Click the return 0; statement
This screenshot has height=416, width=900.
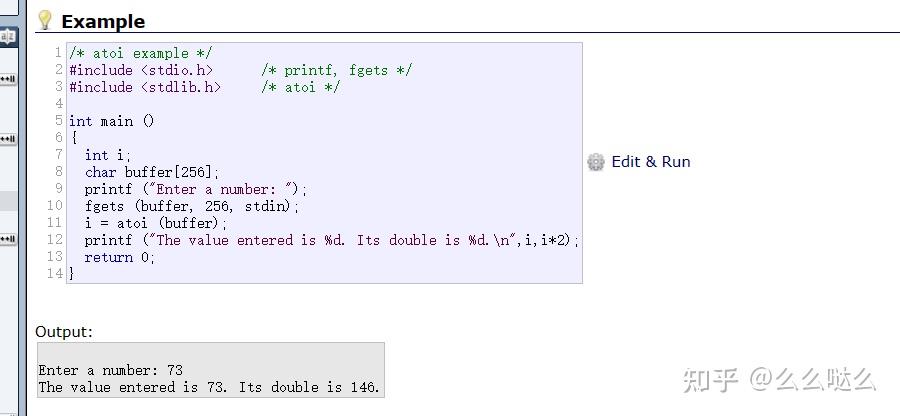tap(120, 257)
